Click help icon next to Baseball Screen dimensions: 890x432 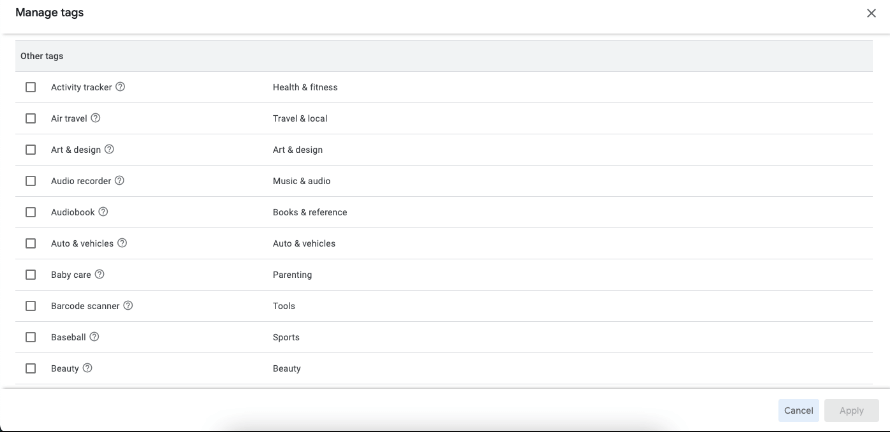[x=94, y=337]
